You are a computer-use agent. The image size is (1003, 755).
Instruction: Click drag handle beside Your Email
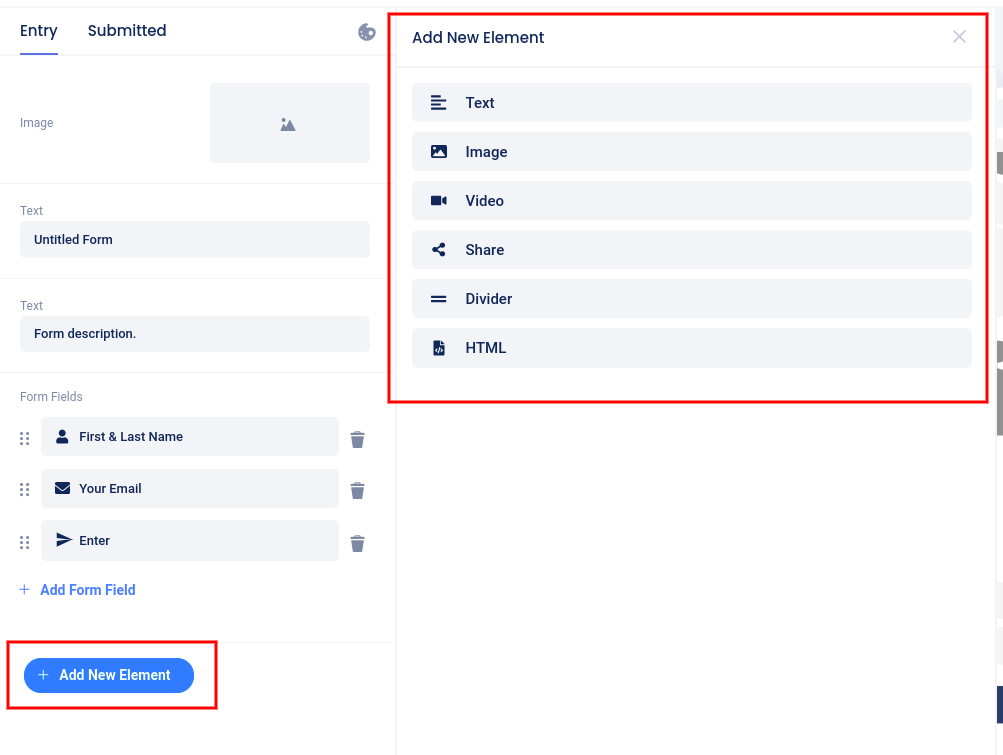pyautogui.click(x=25, y=489)
